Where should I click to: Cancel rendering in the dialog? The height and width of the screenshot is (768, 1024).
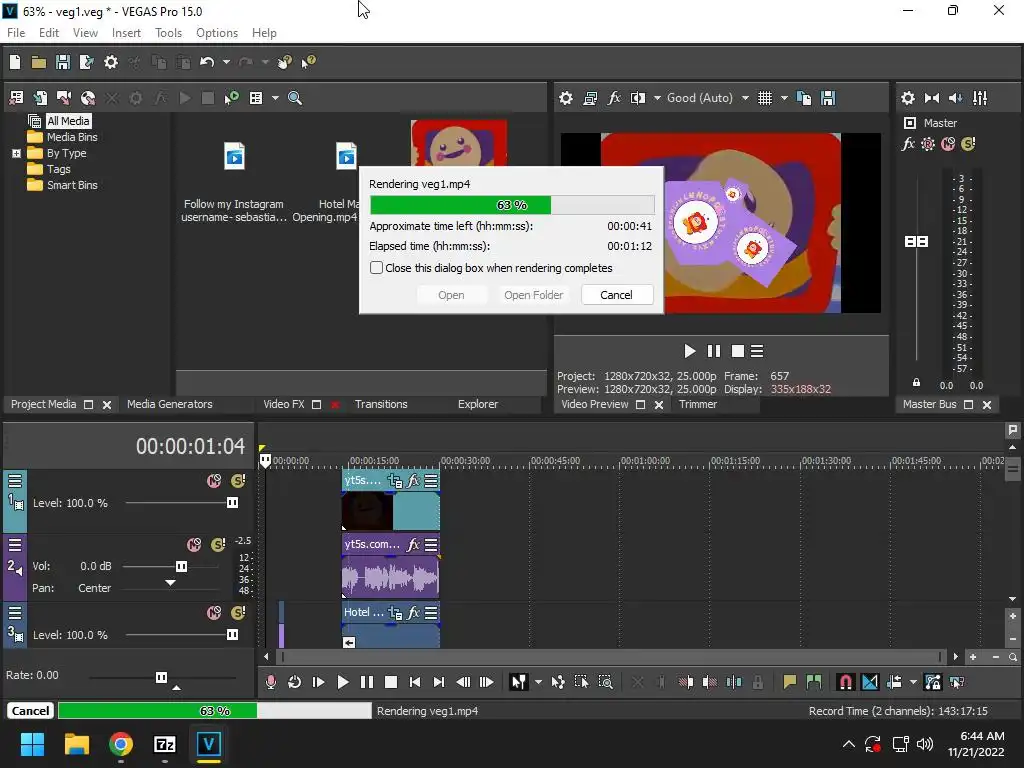(x=616, y=295)
